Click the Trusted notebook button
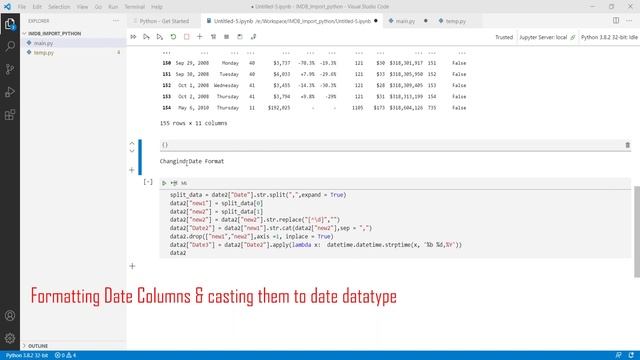 [x=504, y=37]
